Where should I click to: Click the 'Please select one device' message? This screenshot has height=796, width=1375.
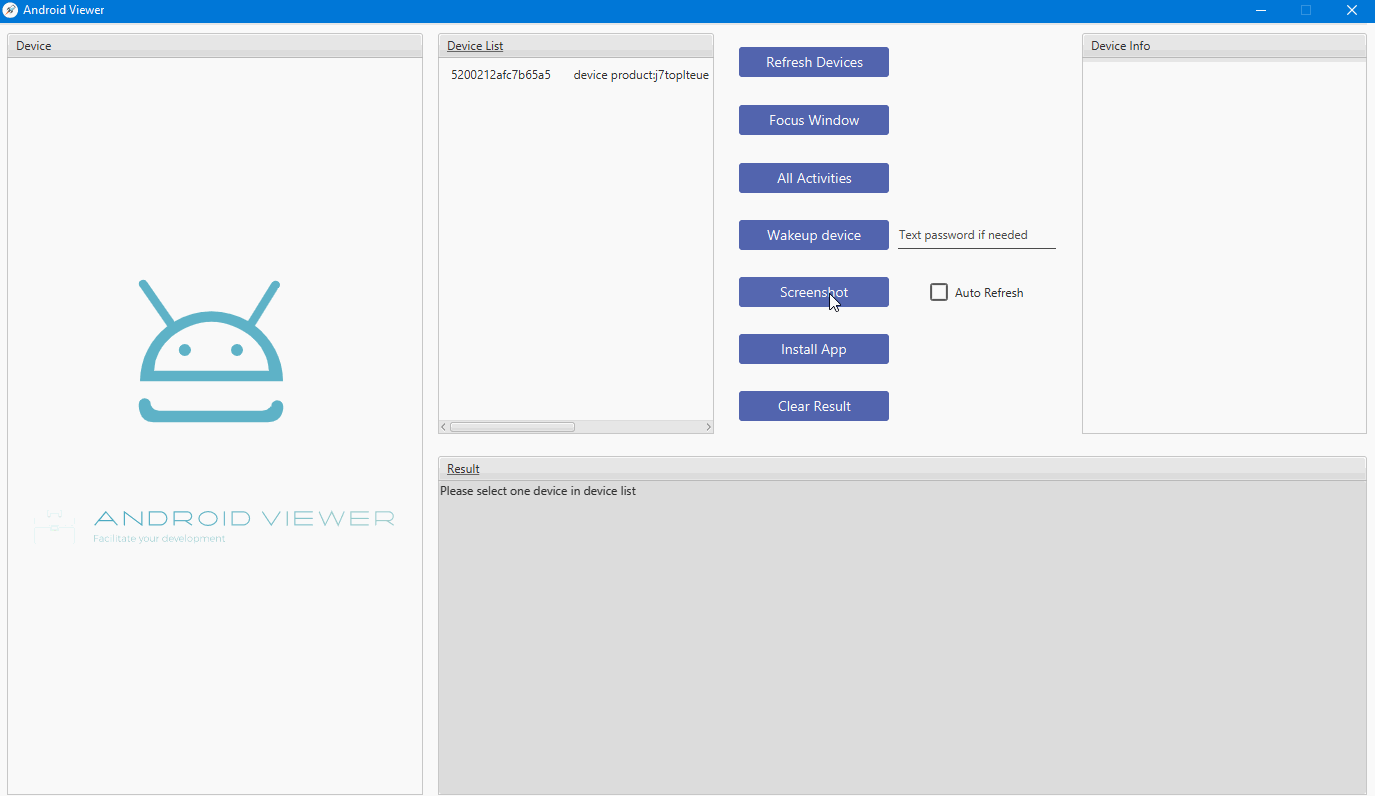pos(538,491)
